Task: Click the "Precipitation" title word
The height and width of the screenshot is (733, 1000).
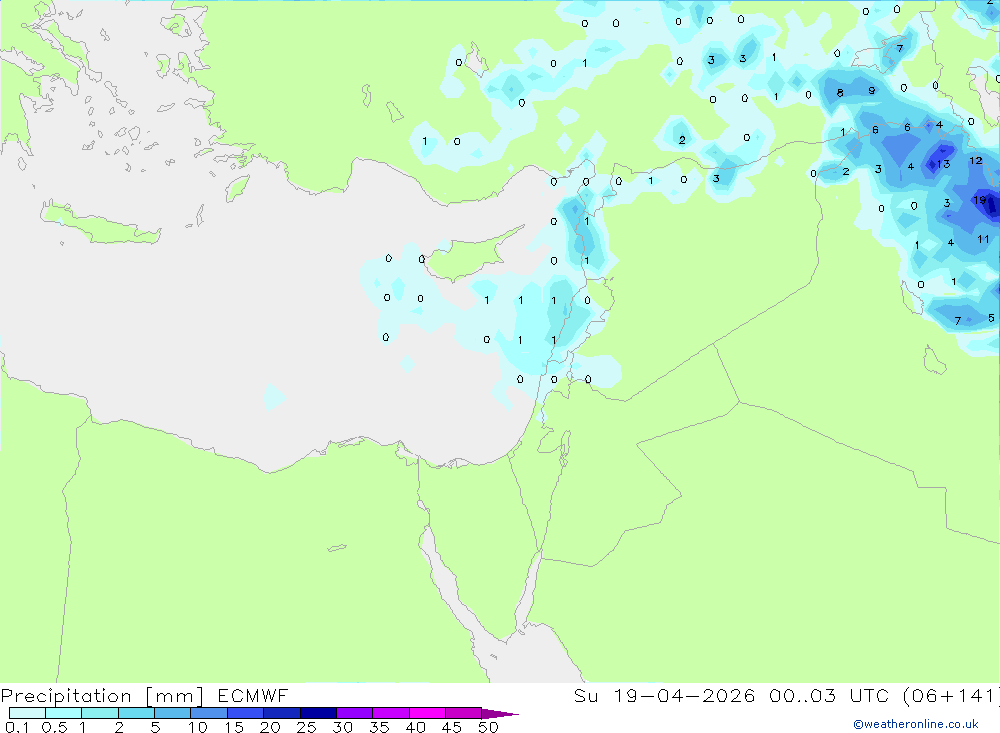Action: coord(66,695)
